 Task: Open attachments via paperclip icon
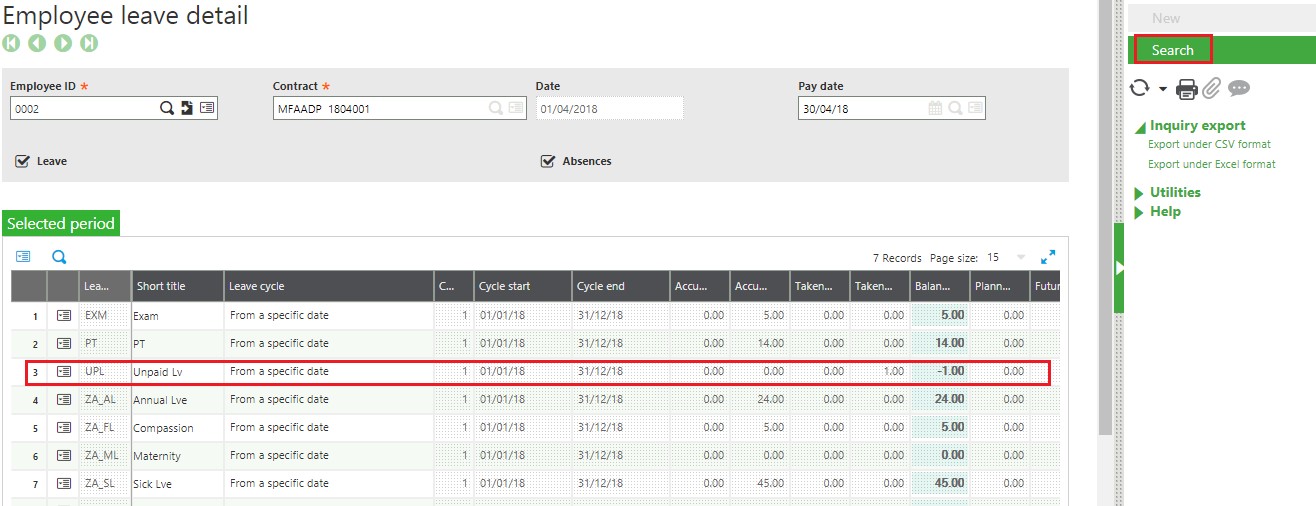click(x=1211, y=89)
